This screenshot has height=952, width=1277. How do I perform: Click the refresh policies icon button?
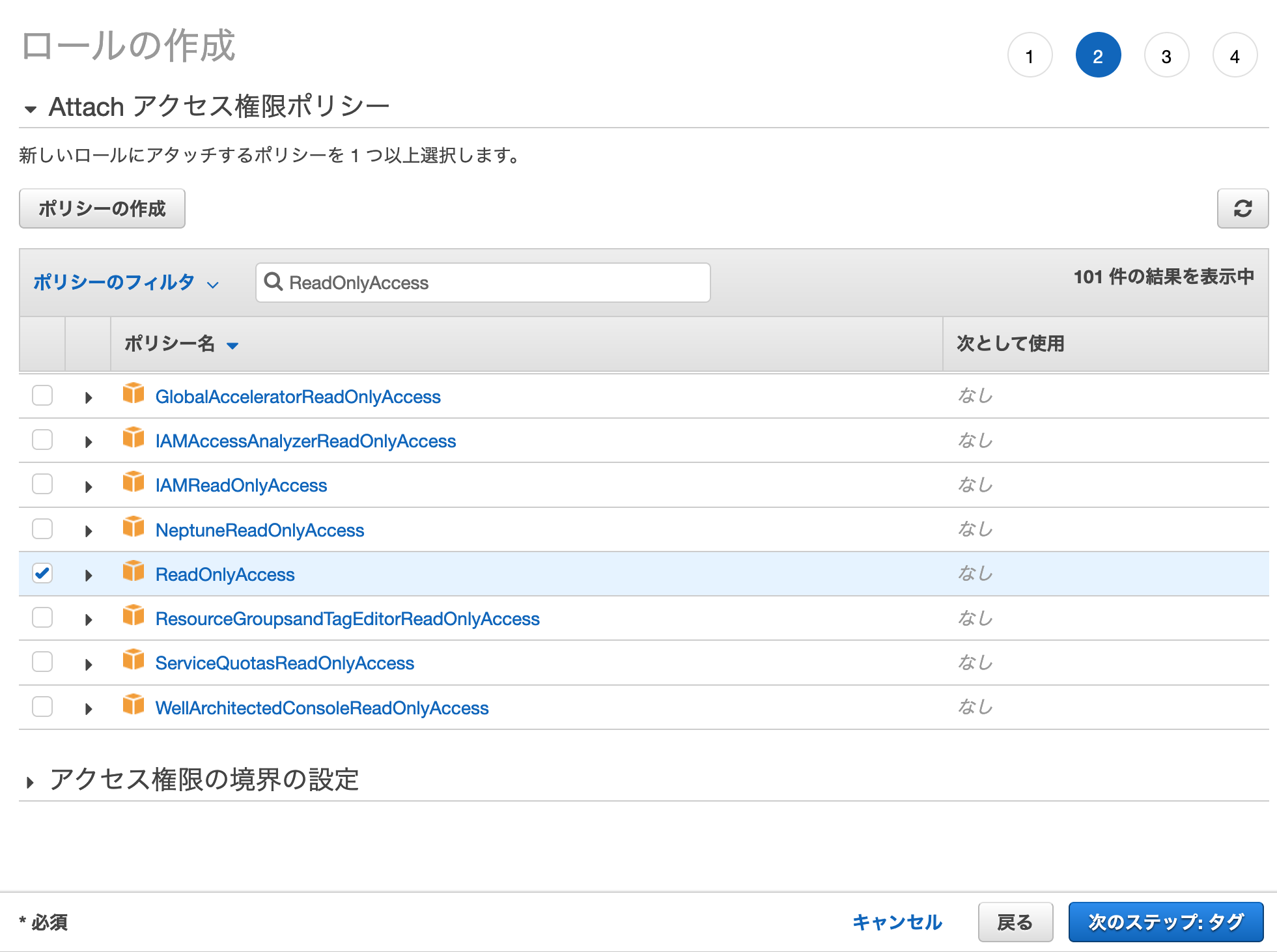1242,208
